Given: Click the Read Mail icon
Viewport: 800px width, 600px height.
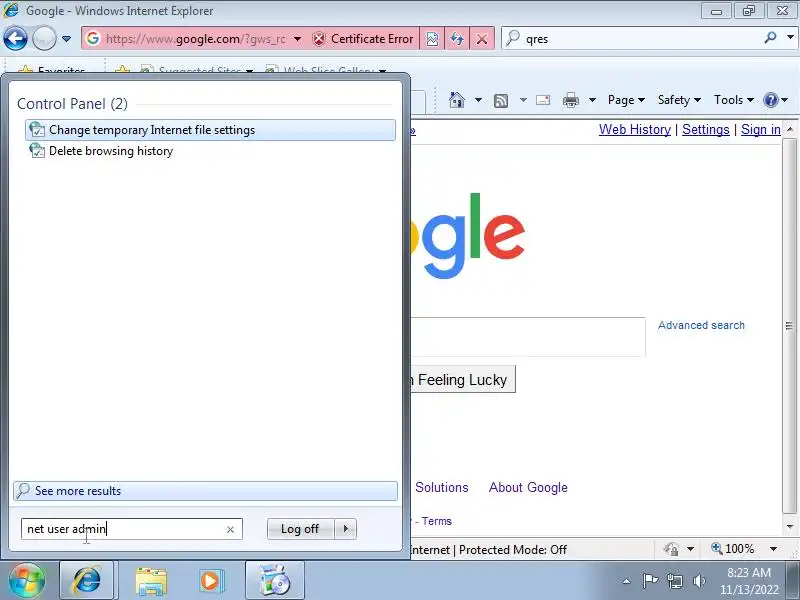Looking at the screenshot, I should [x=543, y=100].
